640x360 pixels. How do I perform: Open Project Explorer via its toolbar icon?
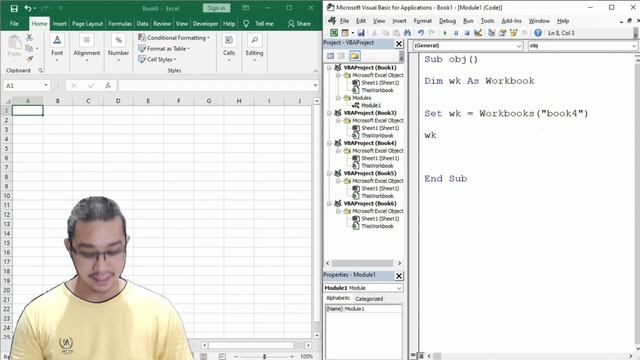pyautogui.click(x=491, y=33)
